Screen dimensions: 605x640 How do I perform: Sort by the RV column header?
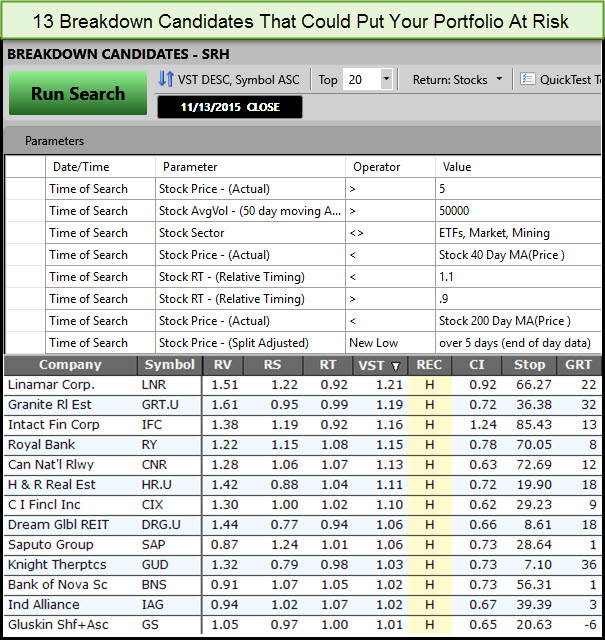223,365
